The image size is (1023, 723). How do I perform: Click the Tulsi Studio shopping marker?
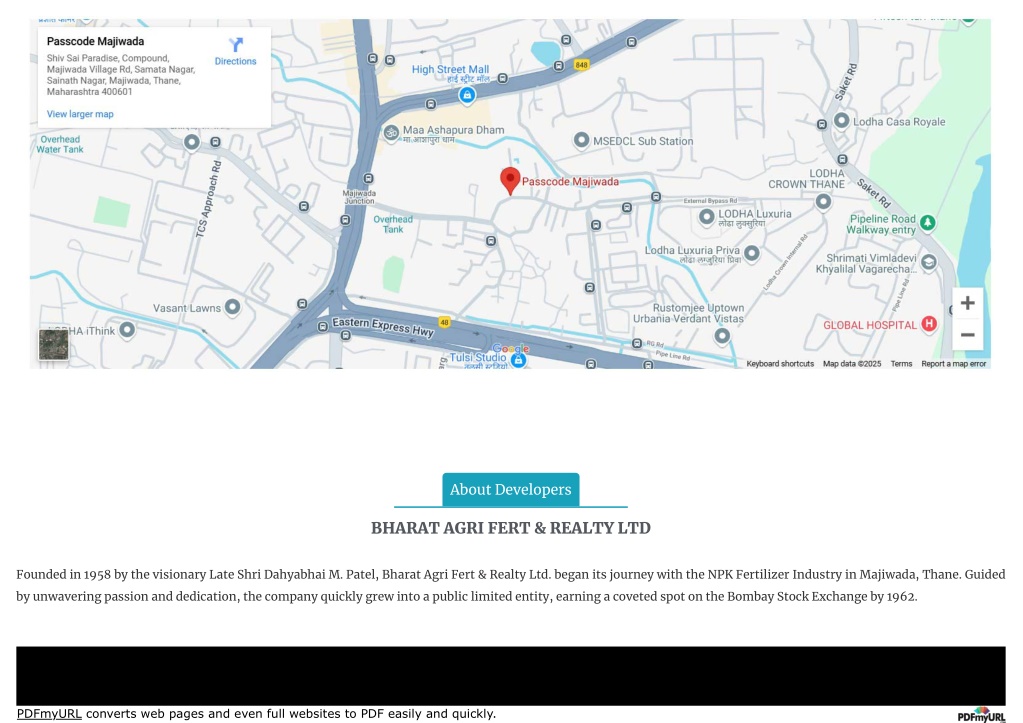pyautogui.click(x=518, y=360)
